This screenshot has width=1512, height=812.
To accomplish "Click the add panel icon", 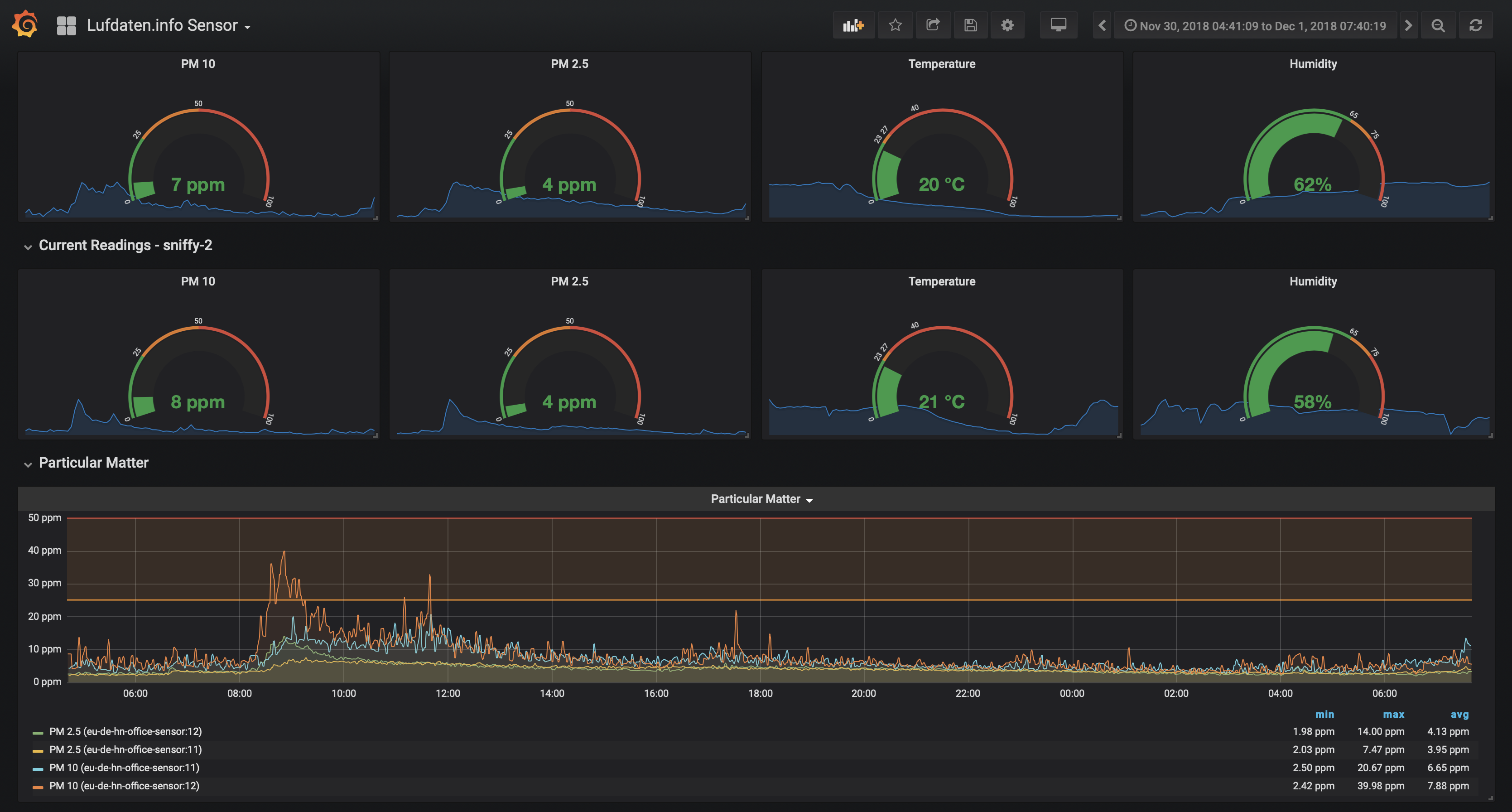I will (x=853, y=25).
